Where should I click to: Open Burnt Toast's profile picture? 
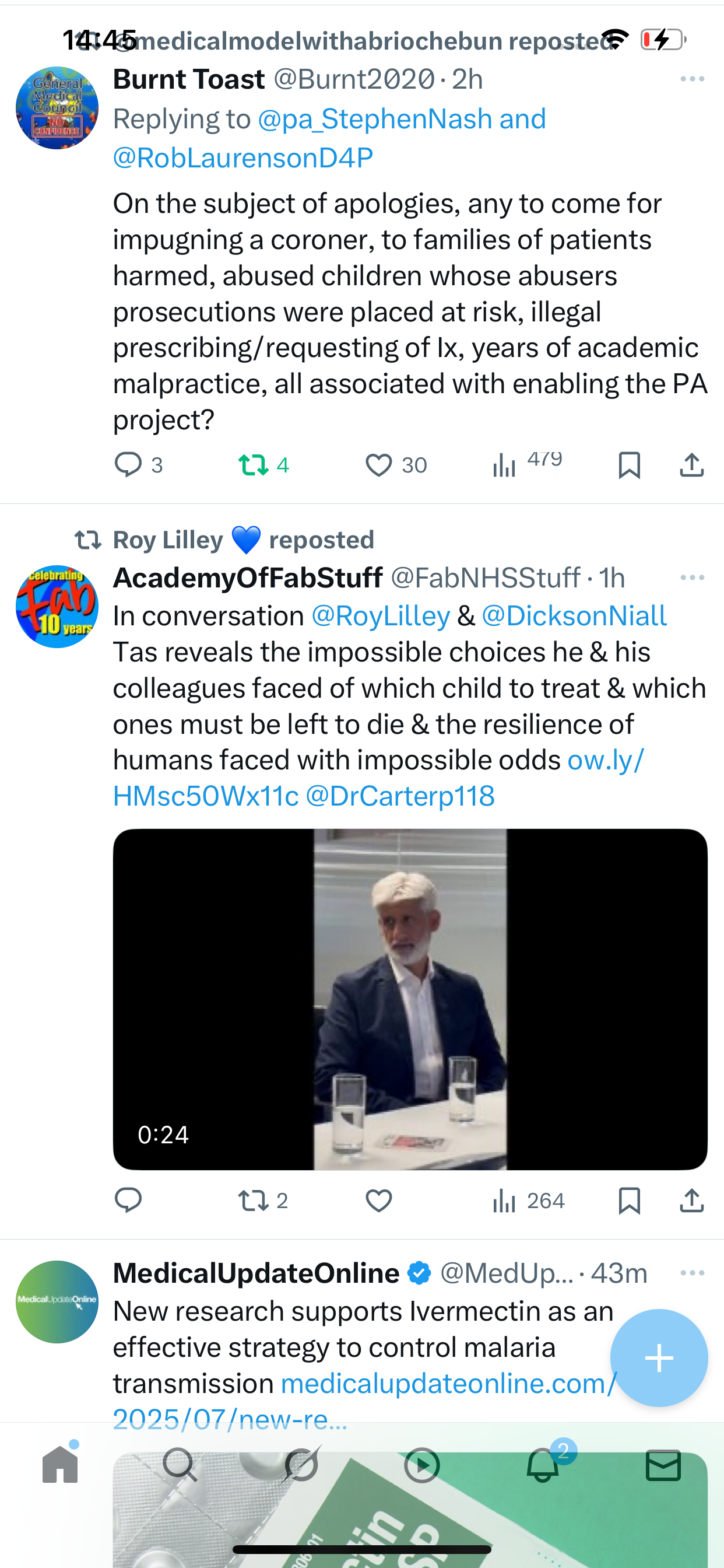(x=57, y=108)
